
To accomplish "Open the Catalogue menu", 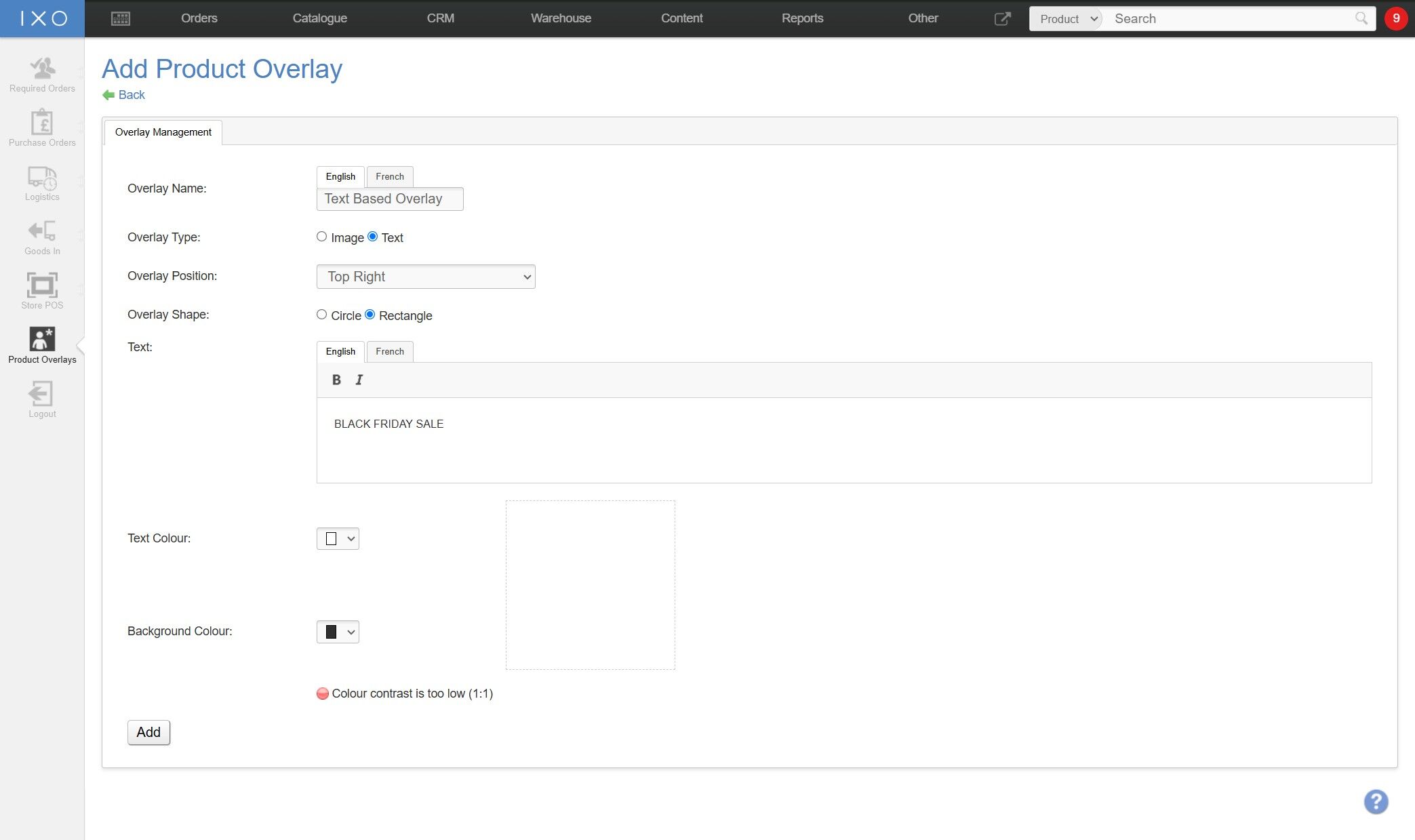I will click(x=319, y=18).
